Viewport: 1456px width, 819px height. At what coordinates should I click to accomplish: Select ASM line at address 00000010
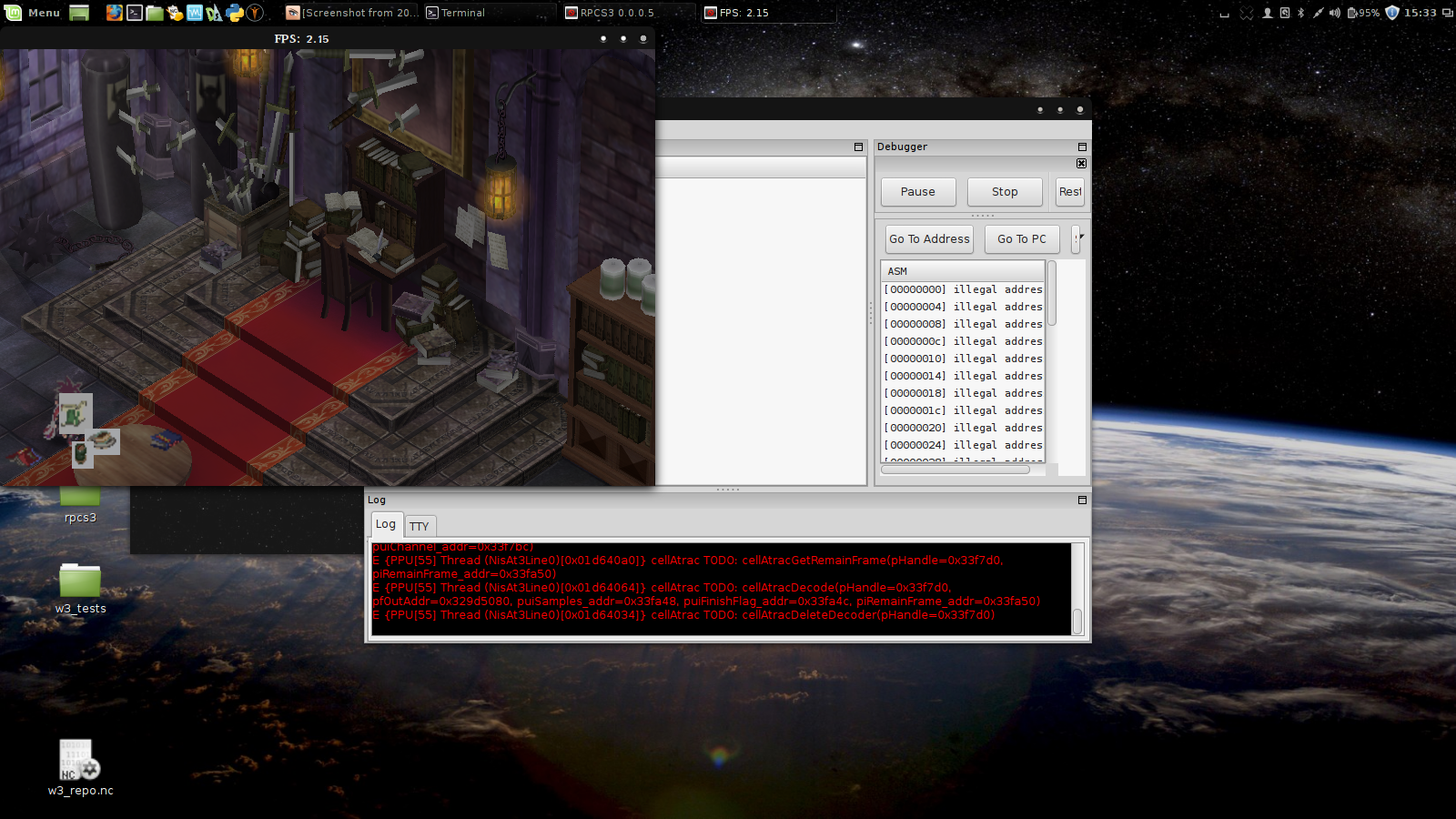click(963, 359)
